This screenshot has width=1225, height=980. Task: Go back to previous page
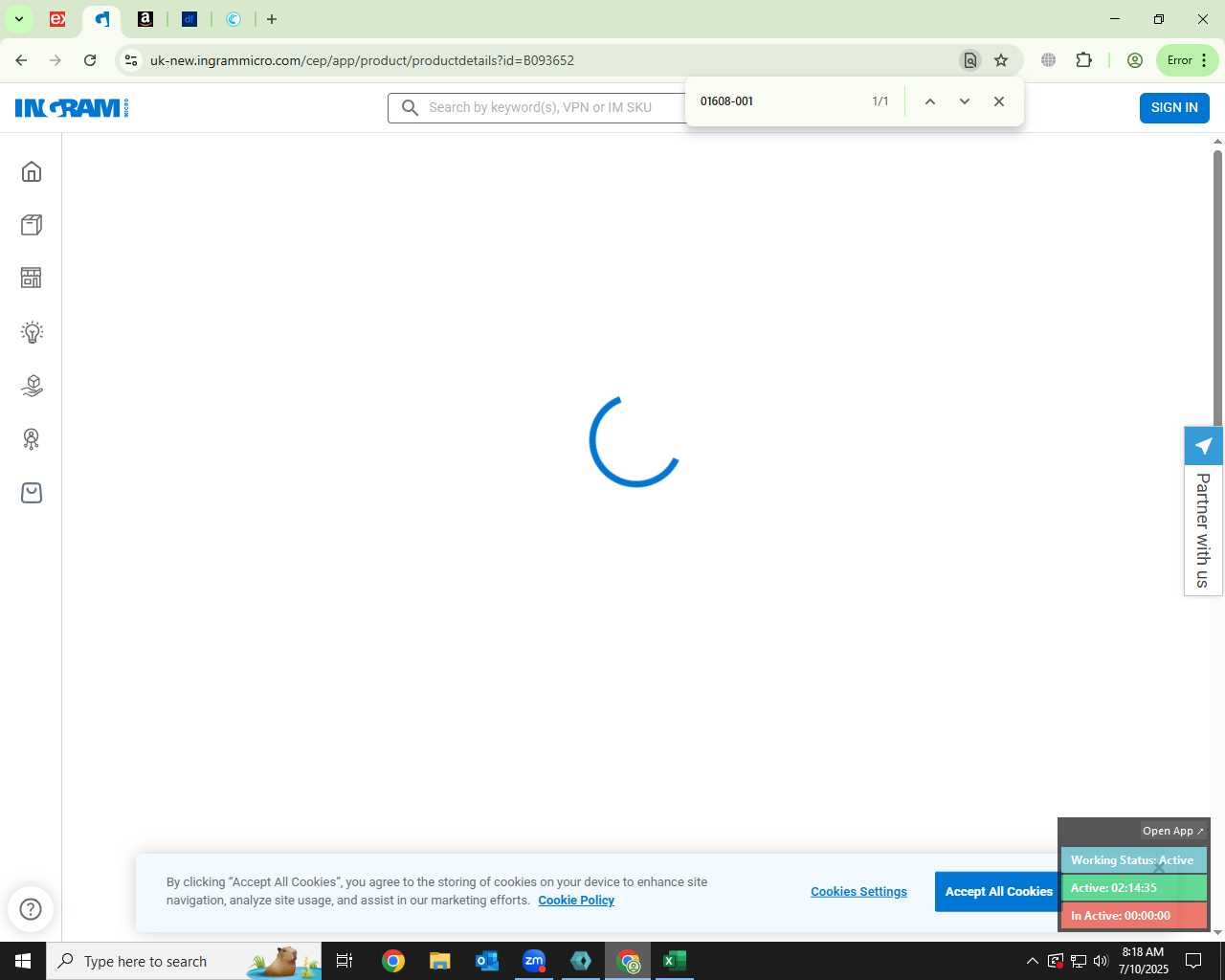21,60
